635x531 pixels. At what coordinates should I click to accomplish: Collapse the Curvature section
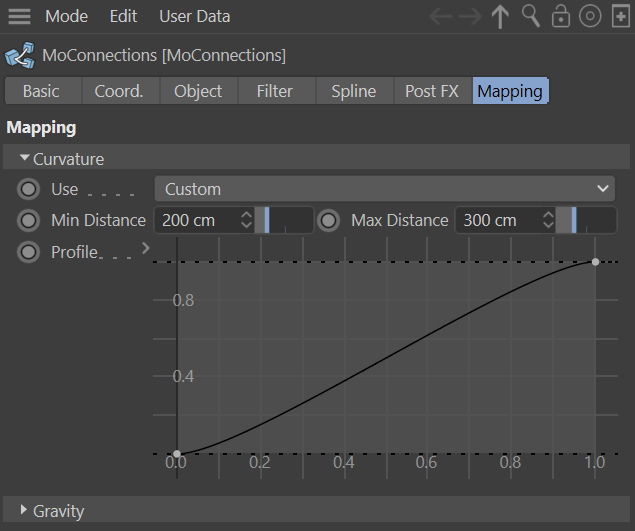tap(25, 158)
